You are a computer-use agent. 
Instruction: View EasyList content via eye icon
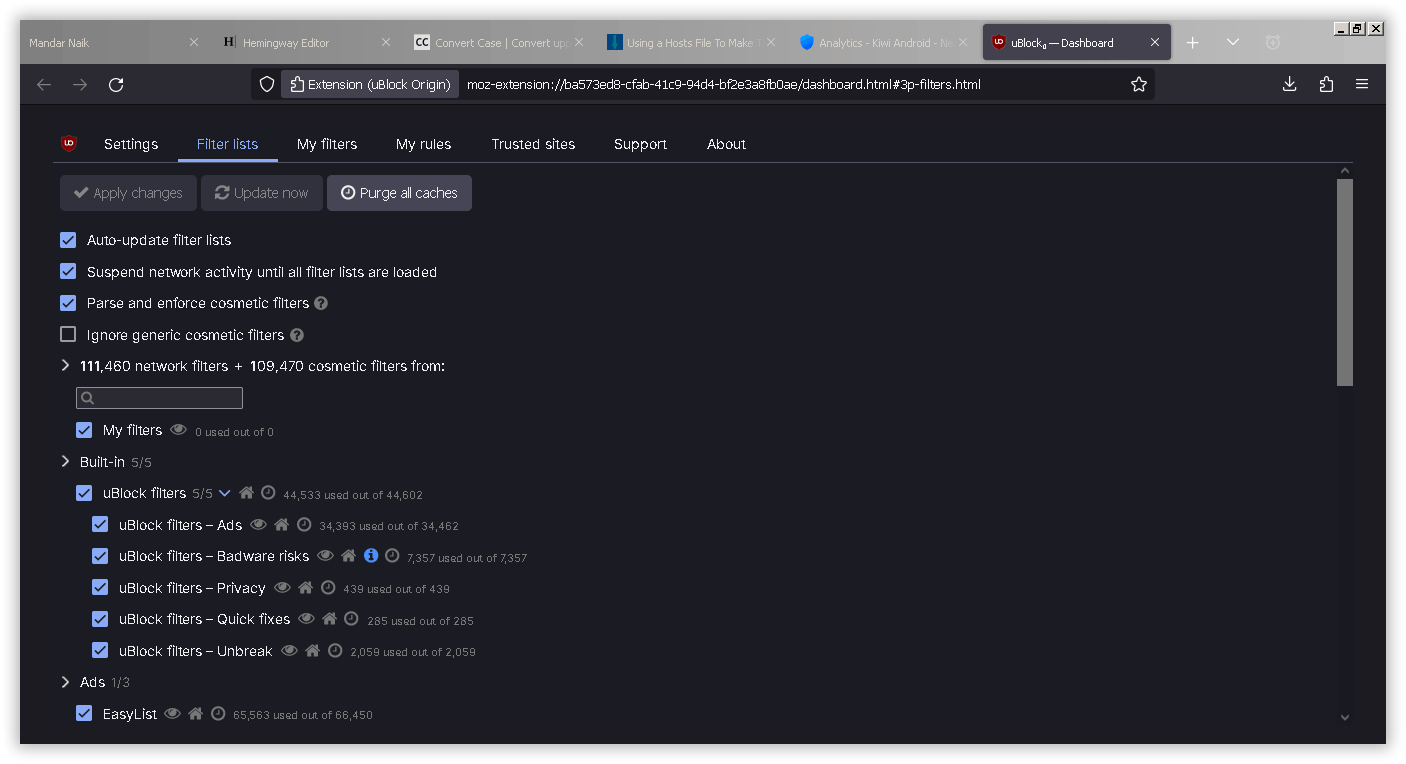(172, 713)
